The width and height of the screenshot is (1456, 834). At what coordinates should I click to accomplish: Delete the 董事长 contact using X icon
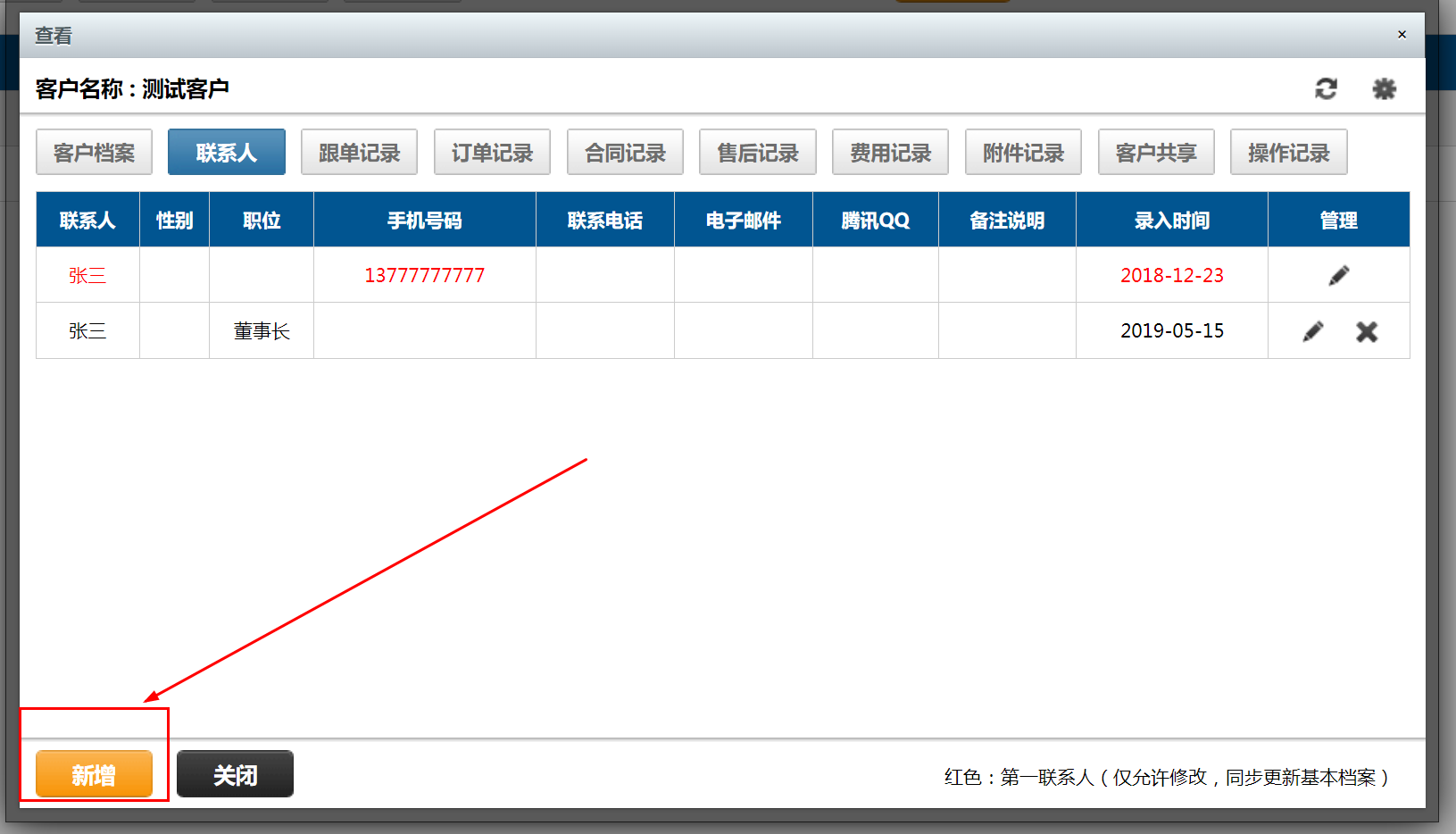pyautogui.click(x=1367, y=331)
